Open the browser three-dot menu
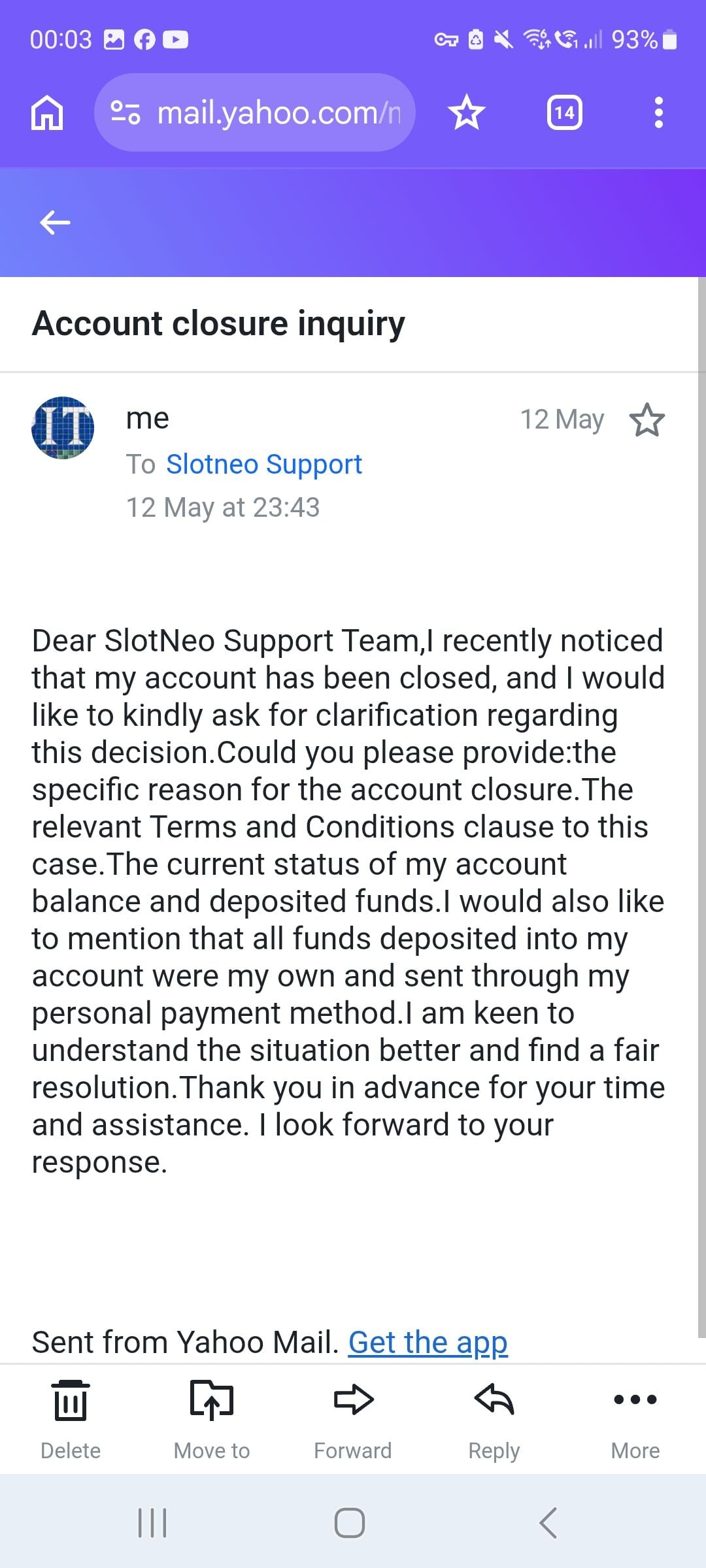 [659, 113]
